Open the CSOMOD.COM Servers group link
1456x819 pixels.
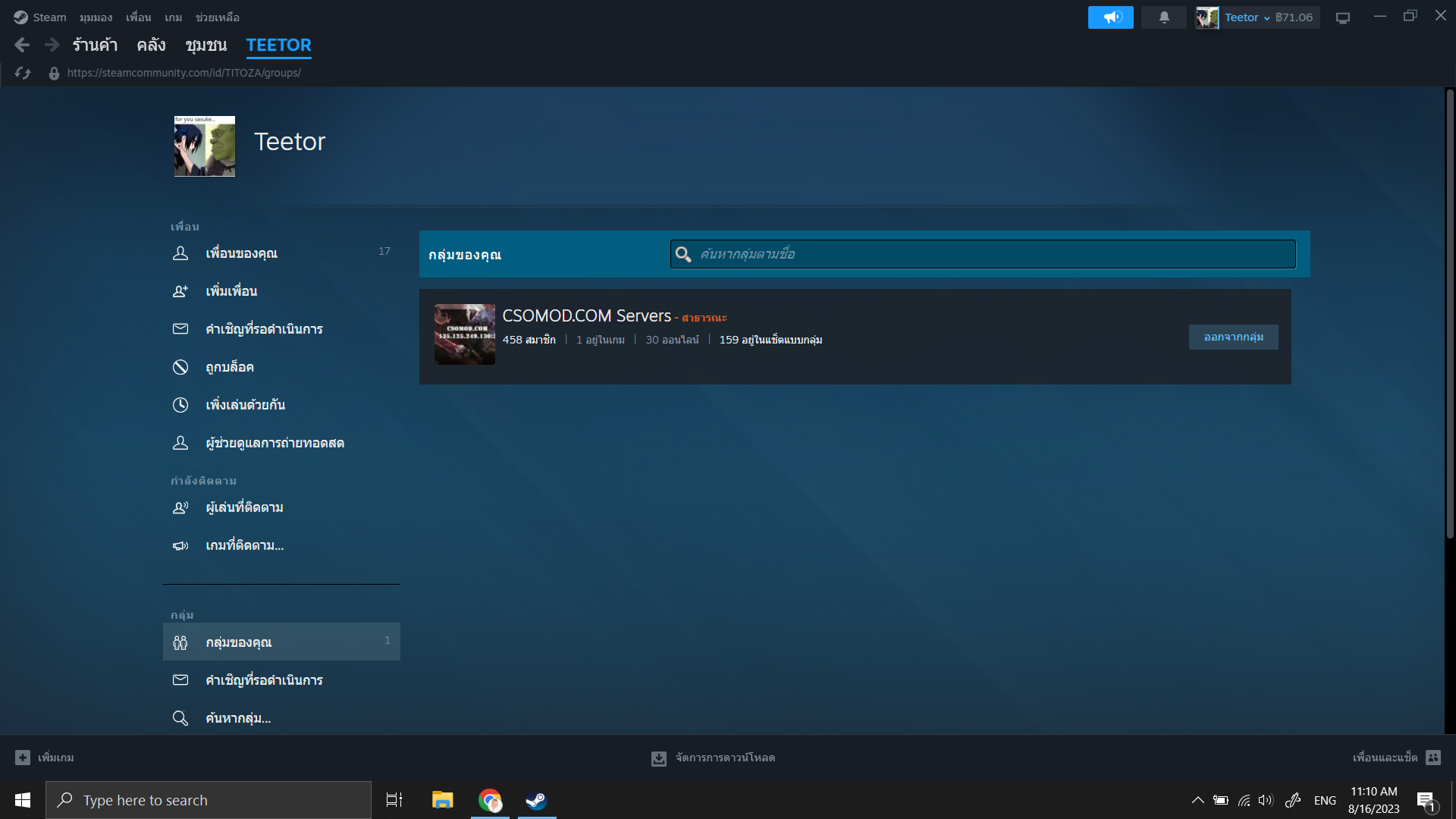point(586,315)
